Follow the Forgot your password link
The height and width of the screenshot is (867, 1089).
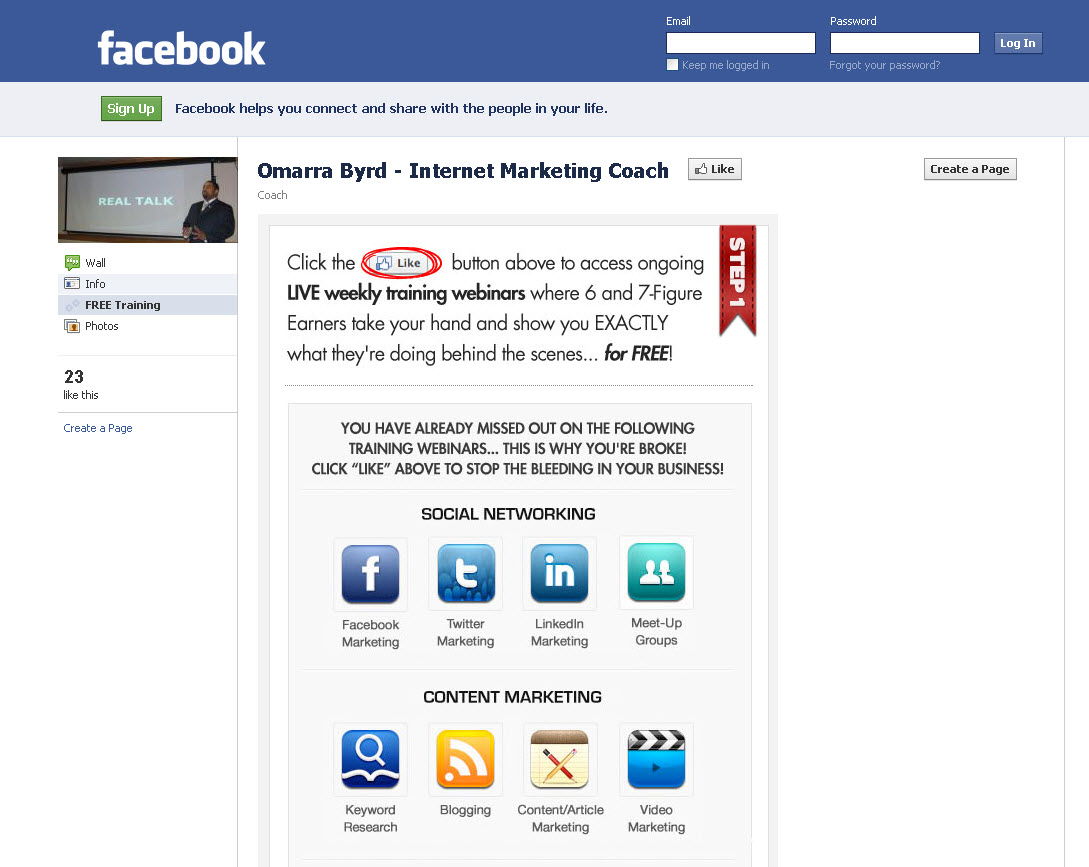pos(884,65)
